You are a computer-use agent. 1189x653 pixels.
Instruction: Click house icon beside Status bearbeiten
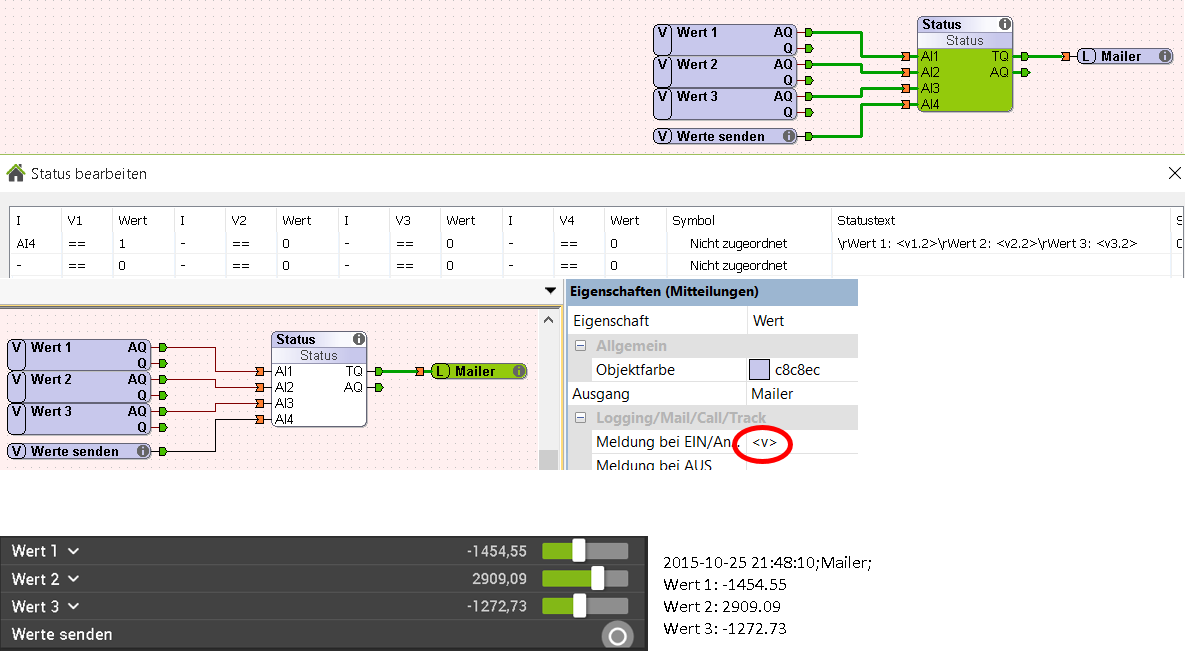pyautogui.click(x=16, y=173)
